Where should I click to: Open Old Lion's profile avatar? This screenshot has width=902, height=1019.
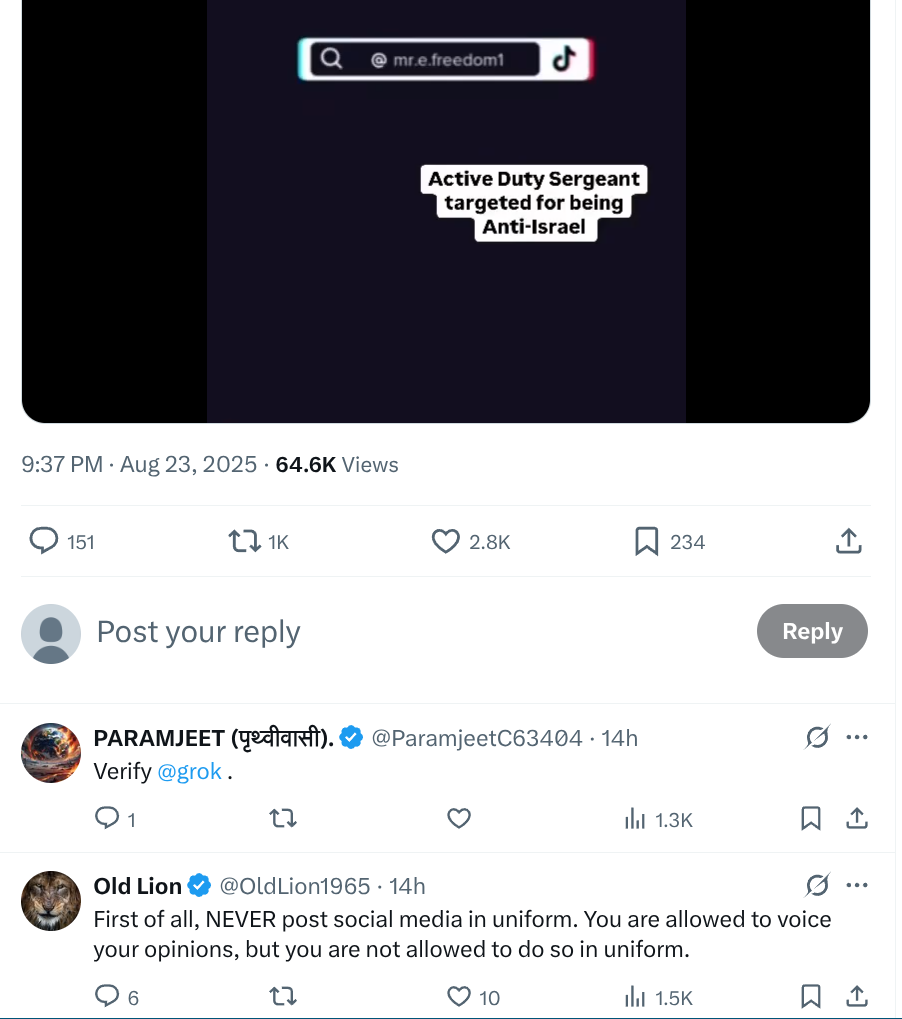(51, 900)
